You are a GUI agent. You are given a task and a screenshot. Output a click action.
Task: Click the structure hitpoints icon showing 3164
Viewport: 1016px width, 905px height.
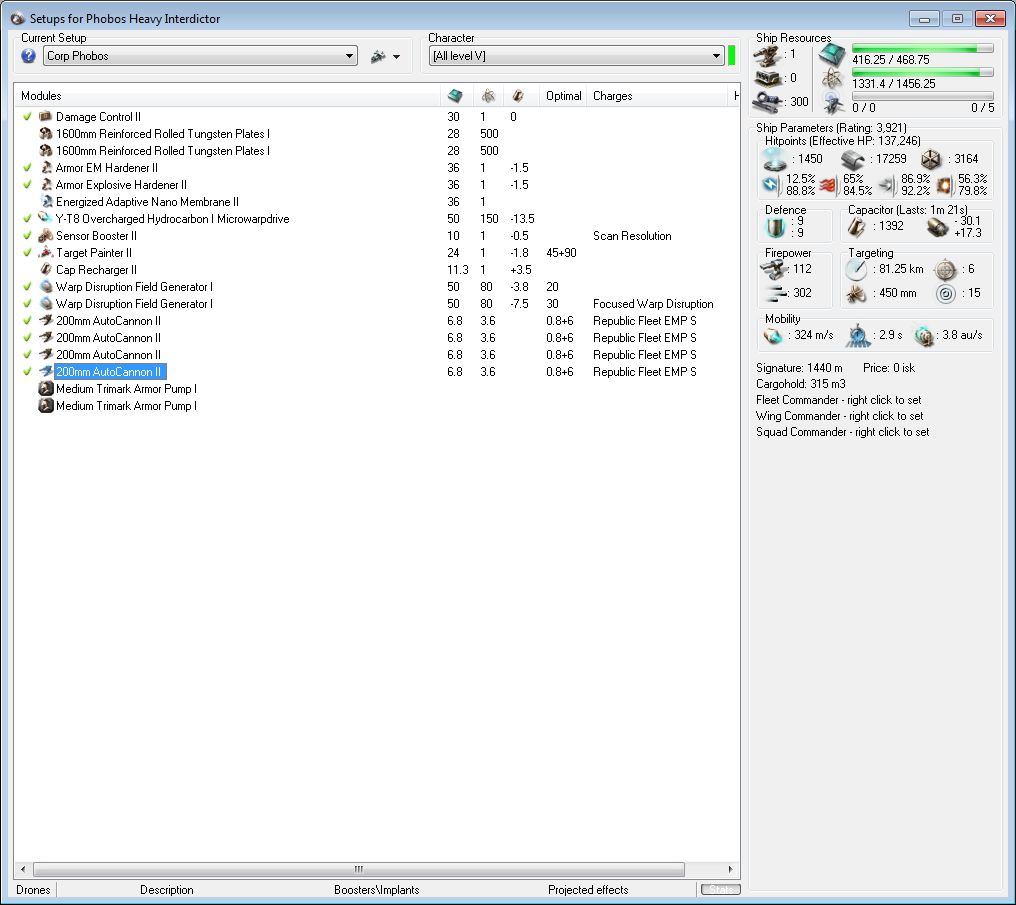pos(931,159)
